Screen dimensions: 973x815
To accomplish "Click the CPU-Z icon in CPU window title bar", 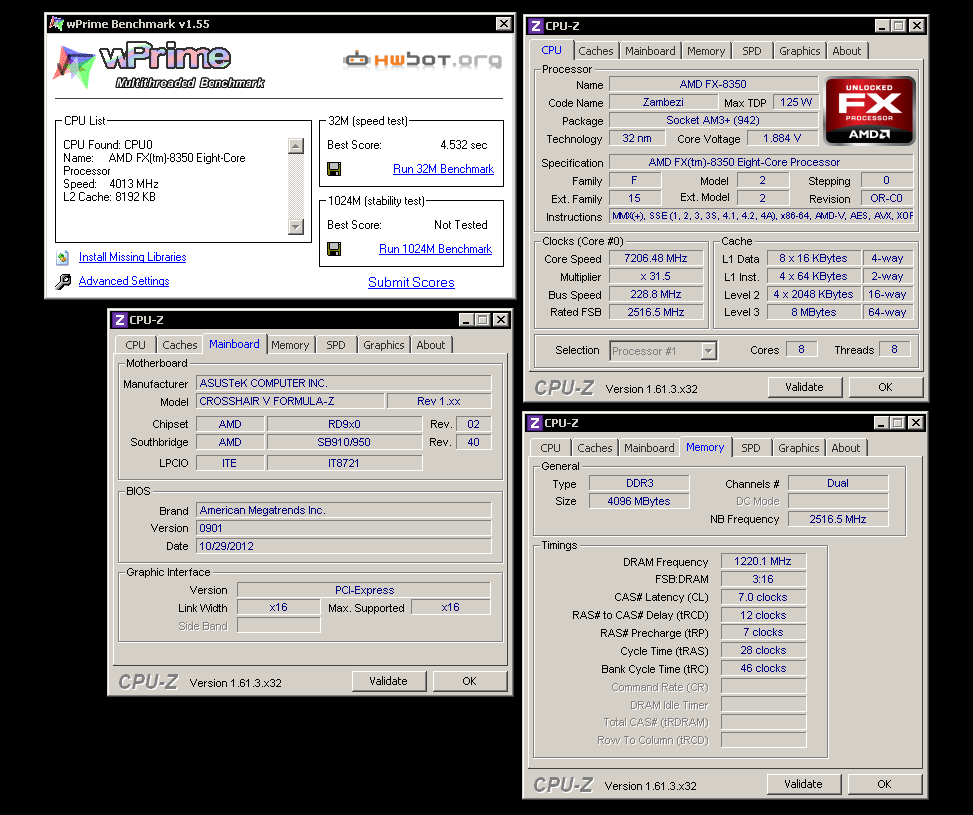I will pos(535,25).
